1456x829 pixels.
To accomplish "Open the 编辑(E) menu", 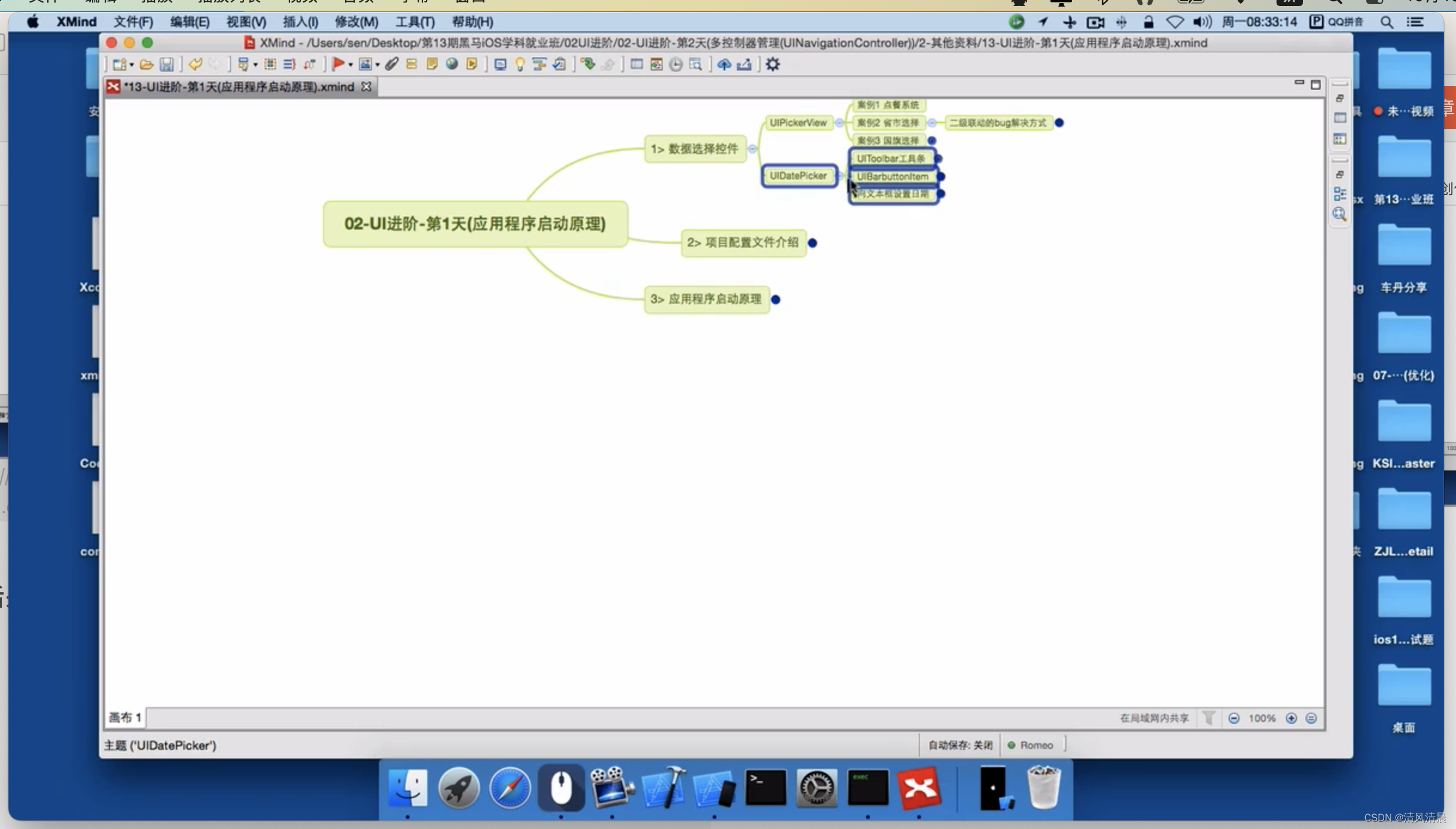I will [190, 22].
